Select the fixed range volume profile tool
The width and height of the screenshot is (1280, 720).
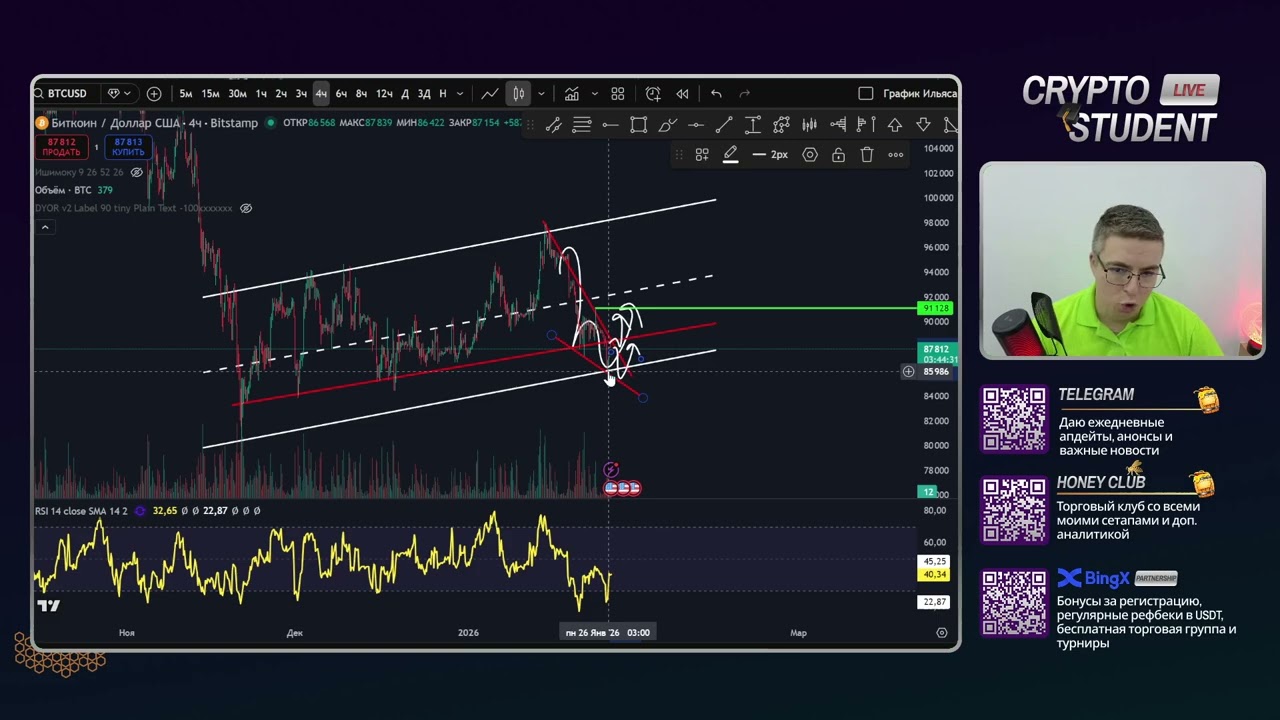(x=838, y=125)
